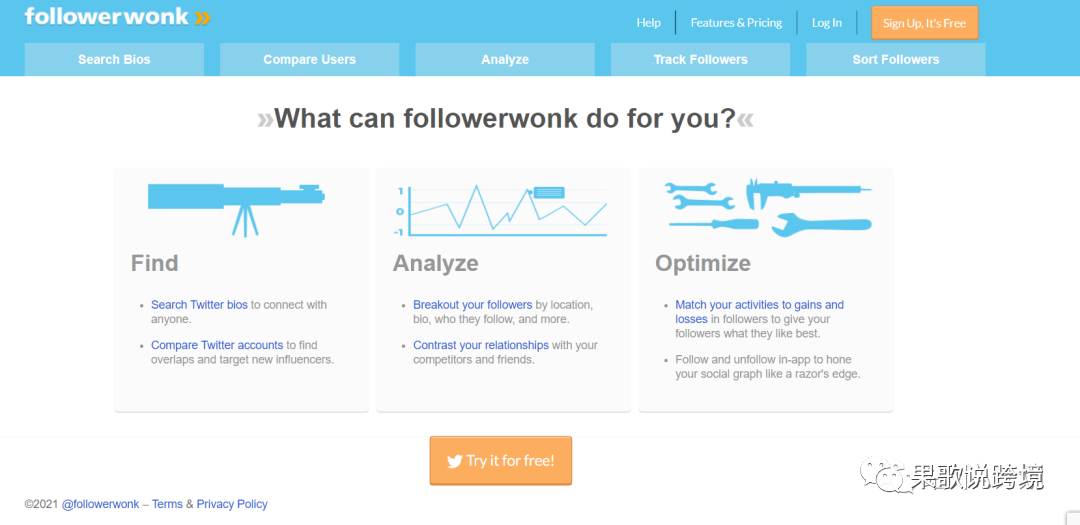Viewport: 1080px width, 525px height.
Task: Go to the Analyze tab
Action: pos(505,59)
